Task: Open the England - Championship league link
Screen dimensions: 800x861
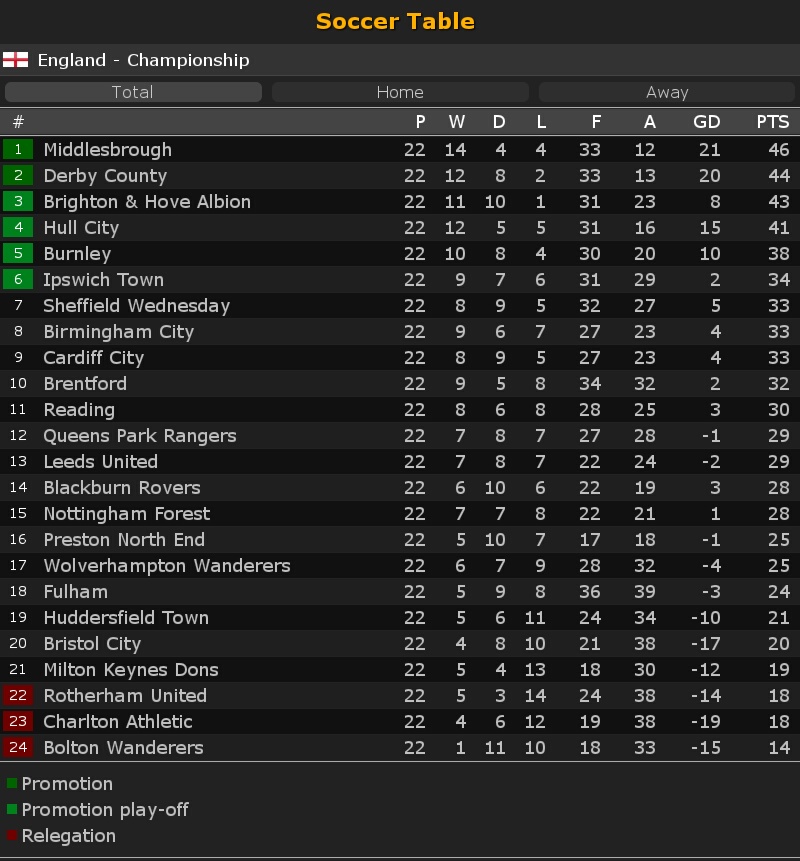Action: point(143,60)
